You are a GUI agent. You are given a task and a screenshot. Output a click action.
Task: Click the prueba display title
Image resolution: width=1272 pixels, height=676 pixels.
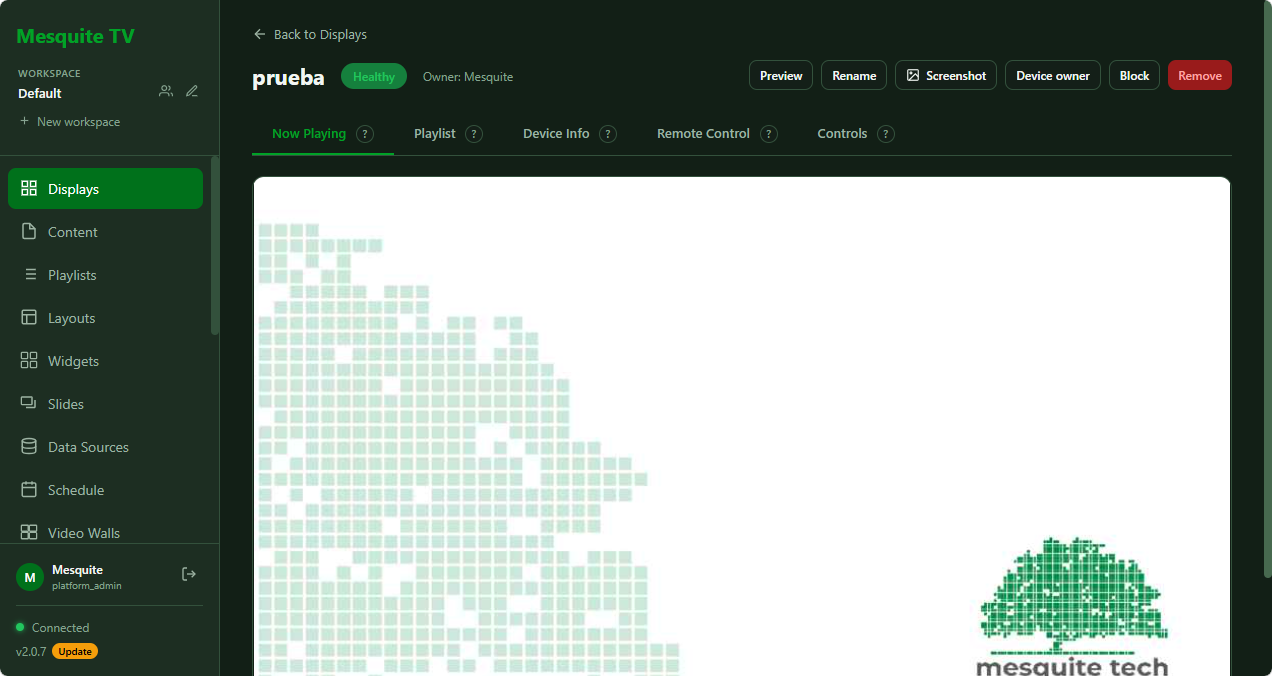point(288,78)
